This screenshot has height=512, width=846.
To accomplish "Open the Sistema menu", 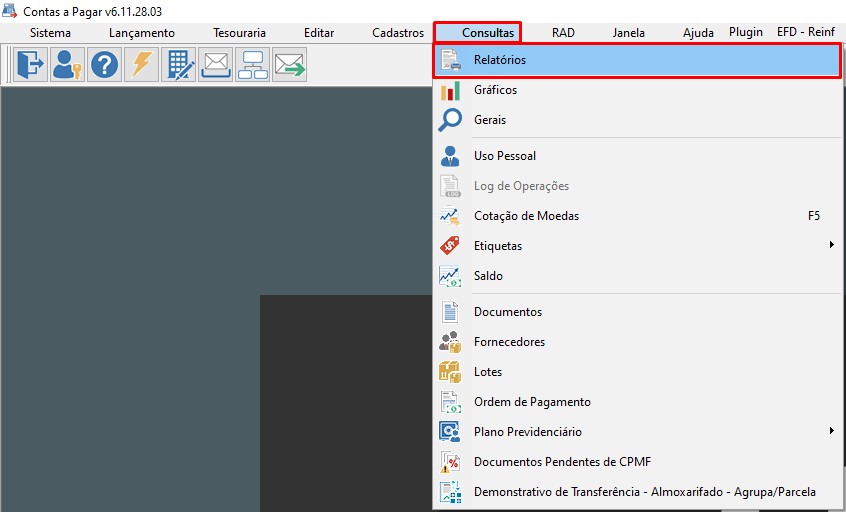I will (x=50, y=33).
